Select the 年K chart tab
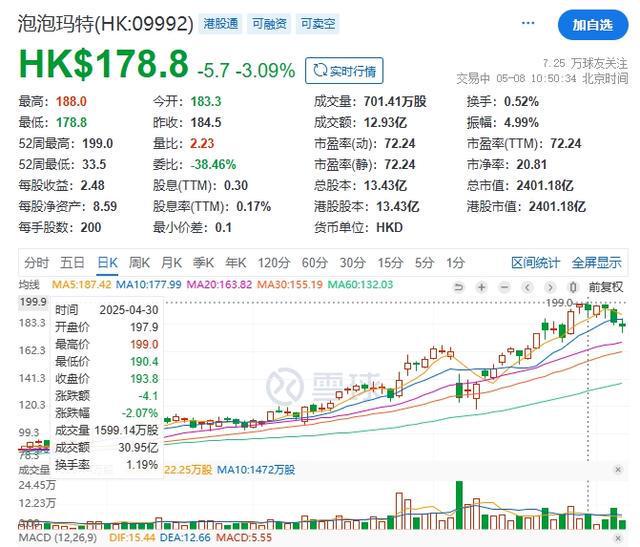This screenshot has width=640, height=547. point(236,262)
